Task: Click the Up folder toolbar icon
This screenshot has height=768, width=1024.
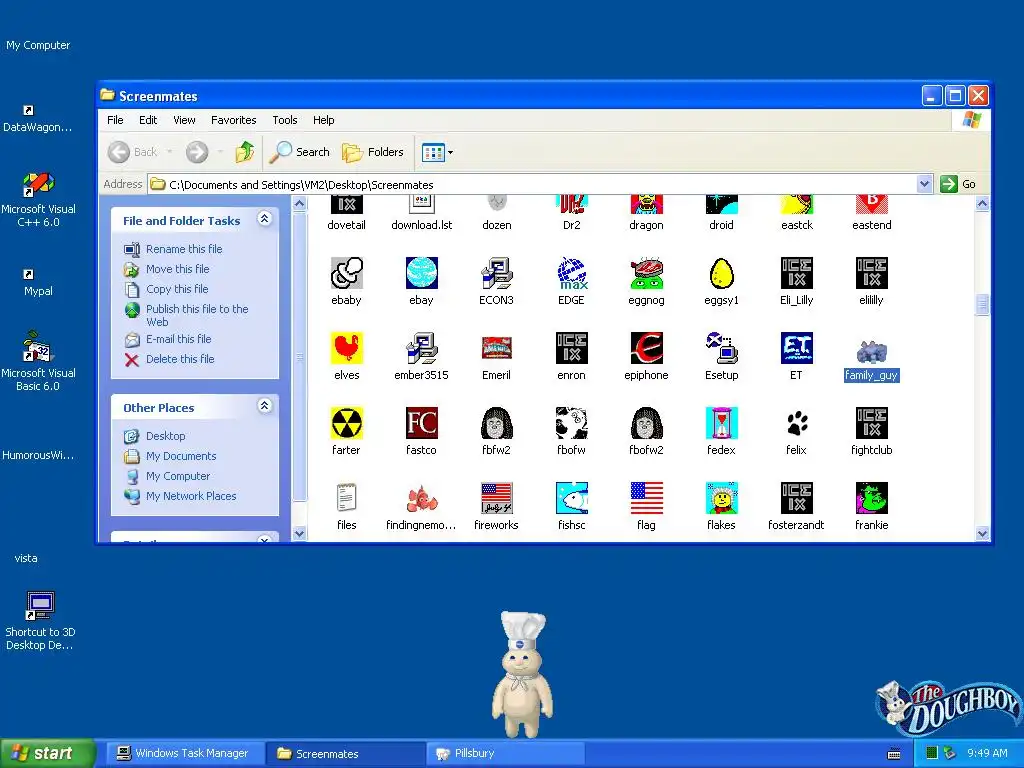Action: [245, 152]
